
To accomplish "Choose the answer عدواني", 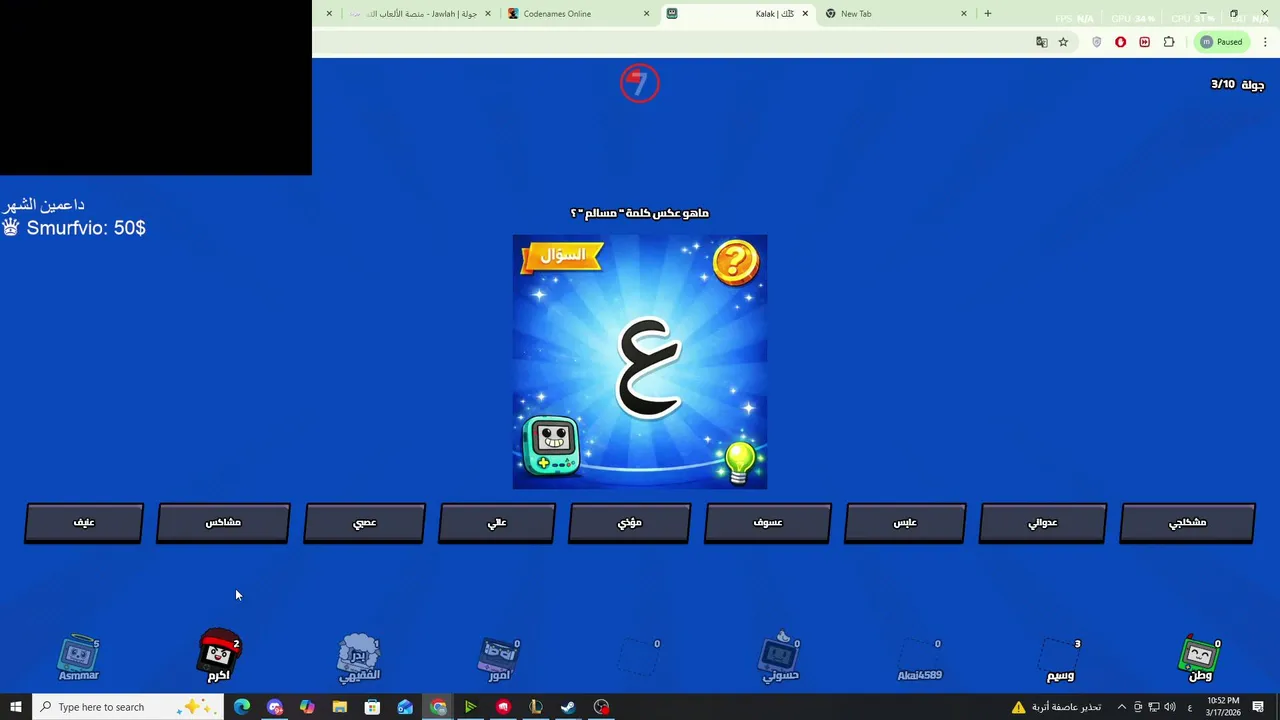I will click(x=1043, y=523).
